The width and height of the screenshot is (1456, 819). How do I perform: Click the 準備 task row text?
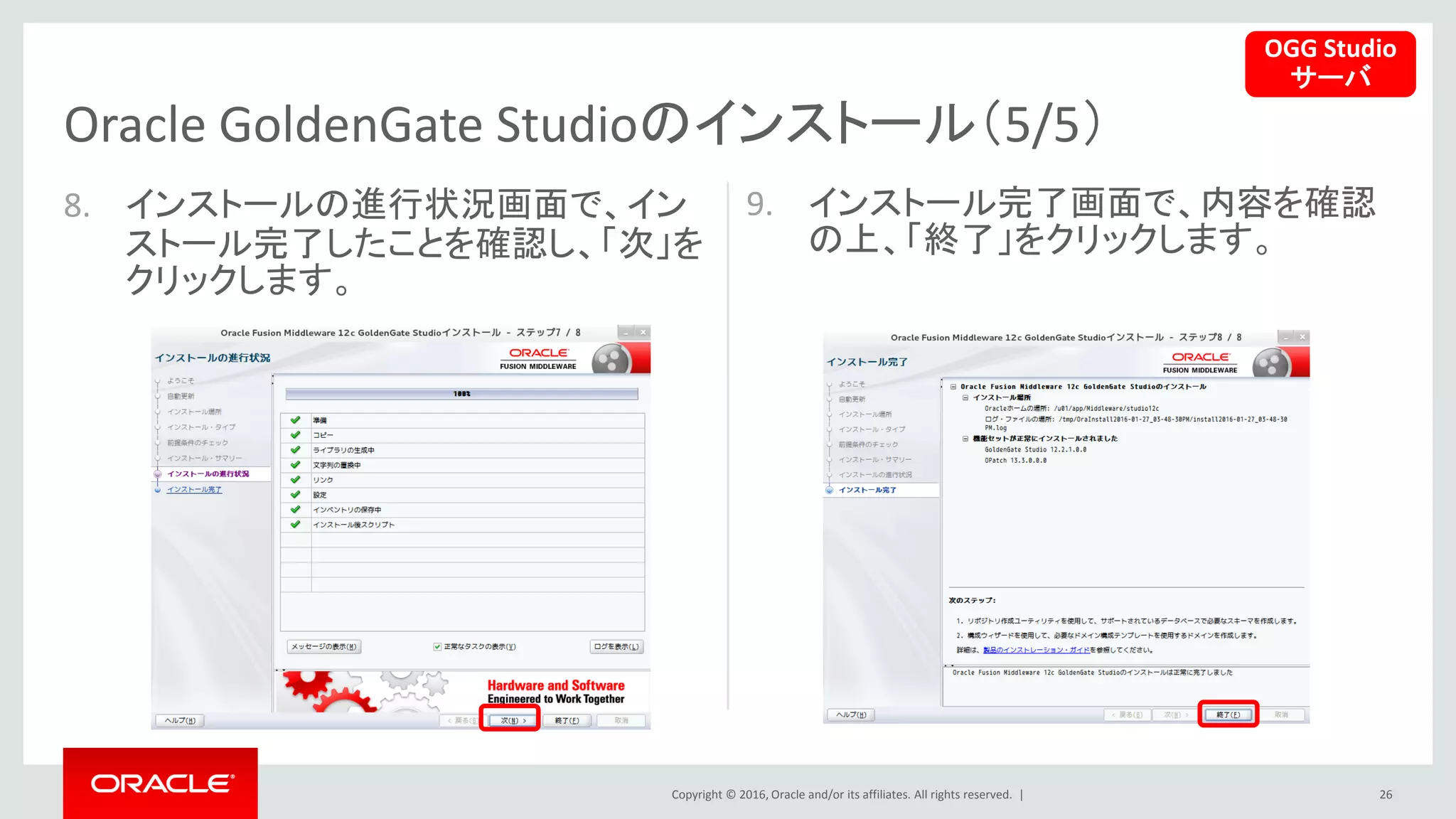(x=319, y=420)
